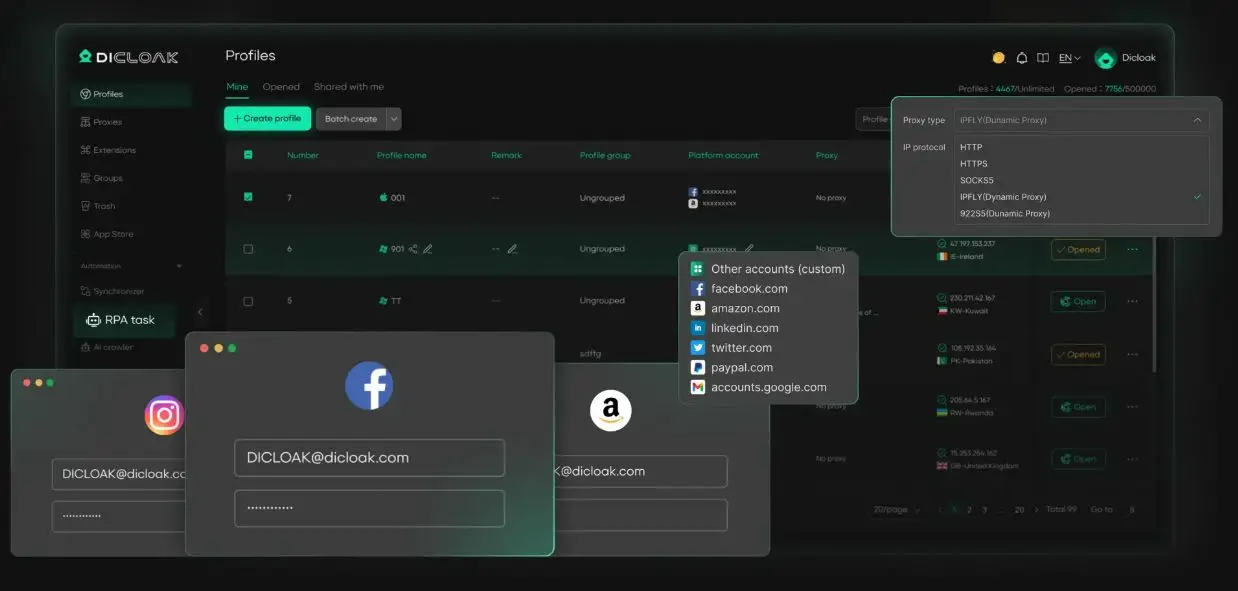The height and width of the screenshot is (591, 1238).
Task: Expand the Batch create dropdown arrow
Action: point(394,119)
